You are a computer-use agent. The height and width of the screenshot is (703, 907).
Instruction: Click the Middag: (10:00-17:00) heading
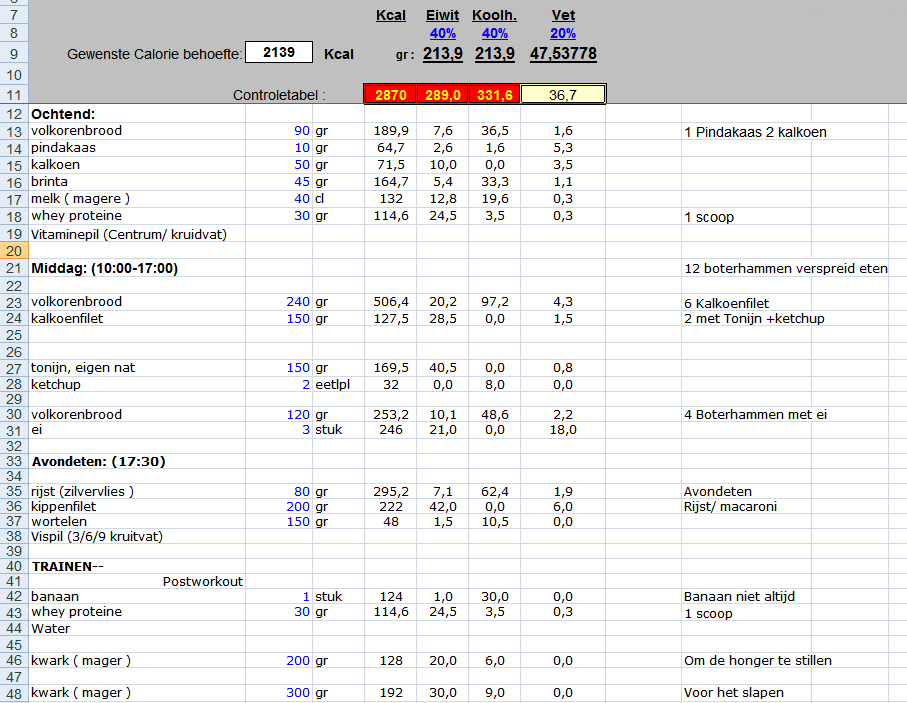(x=104, y=268)
